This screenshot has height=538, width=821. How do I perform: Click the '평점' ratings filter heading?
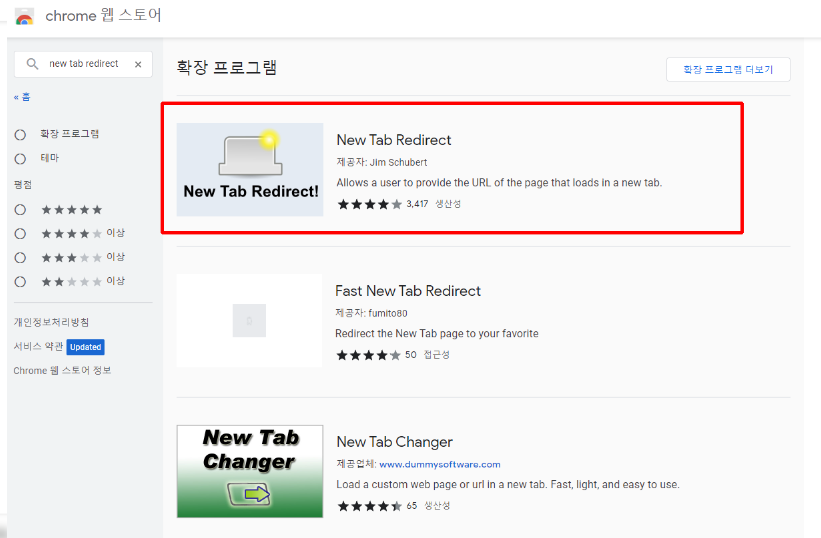click(23, 185)
